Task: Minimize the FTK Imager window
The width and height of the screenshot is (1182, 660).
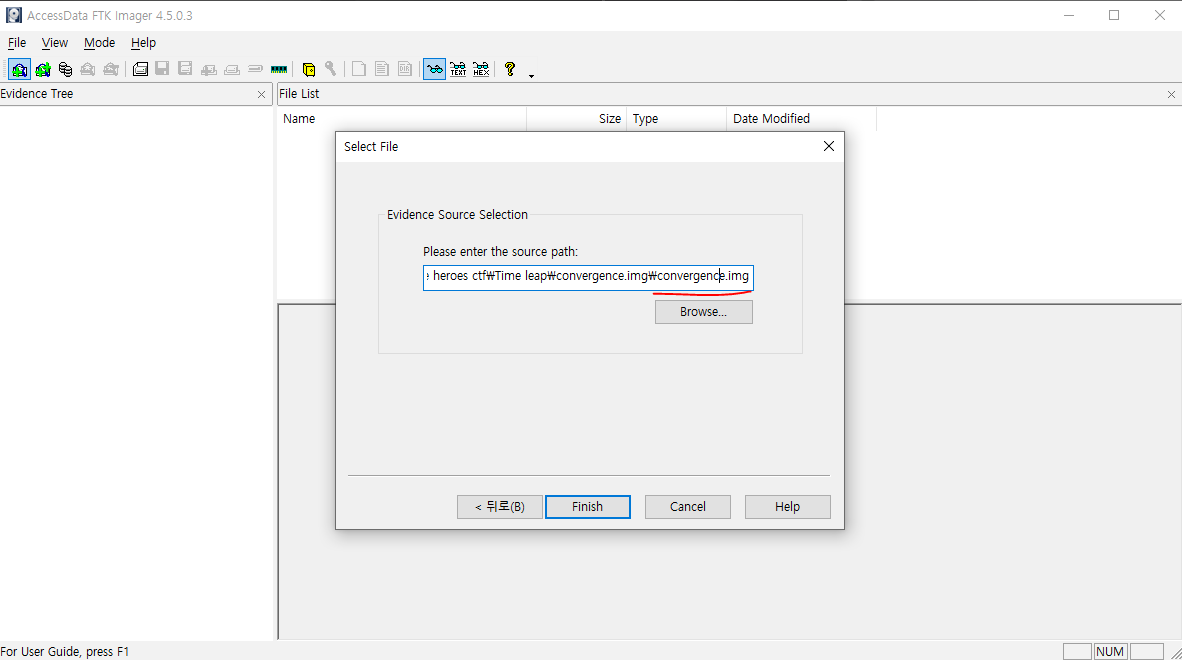Action: tap(1069, 15)
